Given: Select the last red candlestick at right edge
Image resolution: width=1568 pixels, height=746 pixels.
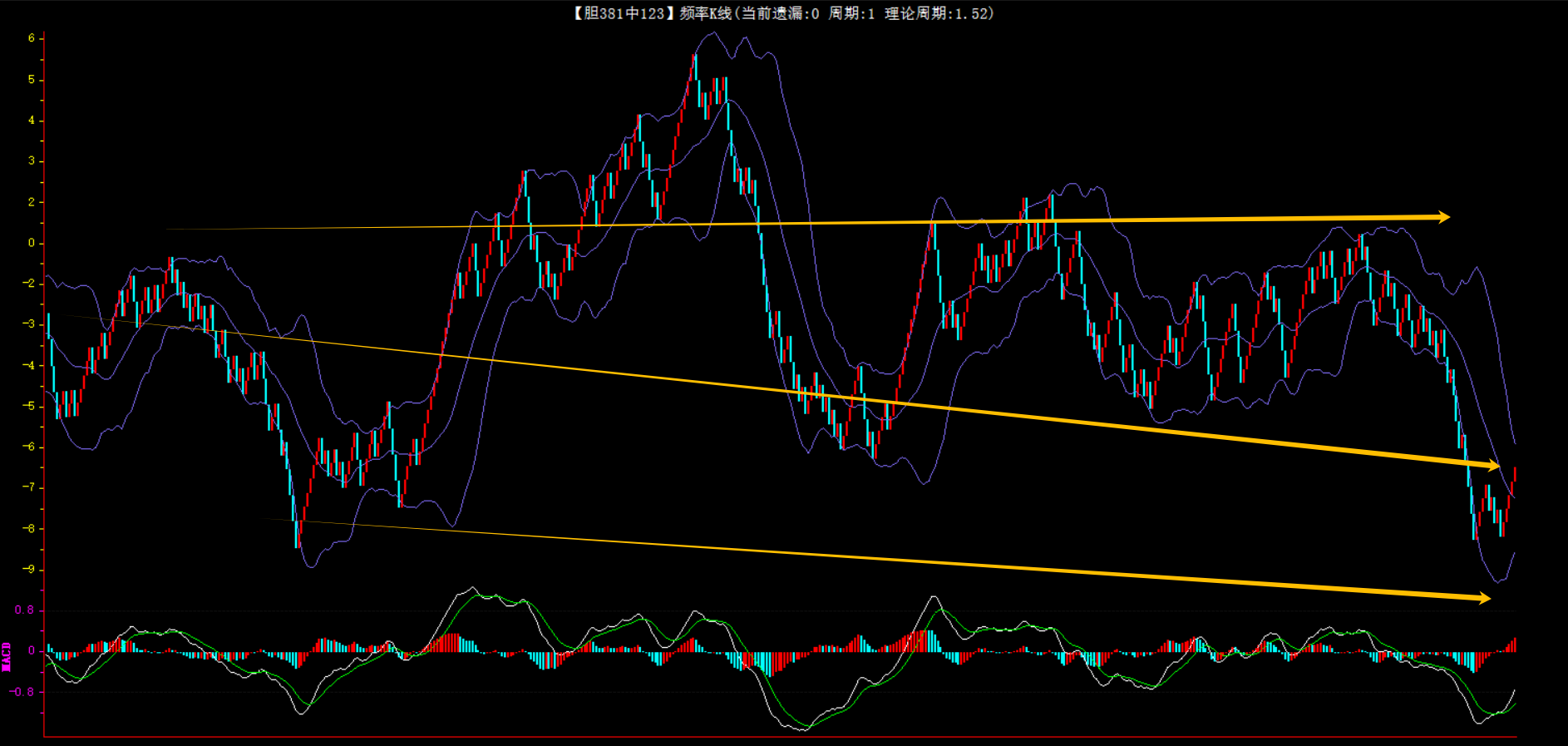Looking at the screenshot, I should [1515, 474].
